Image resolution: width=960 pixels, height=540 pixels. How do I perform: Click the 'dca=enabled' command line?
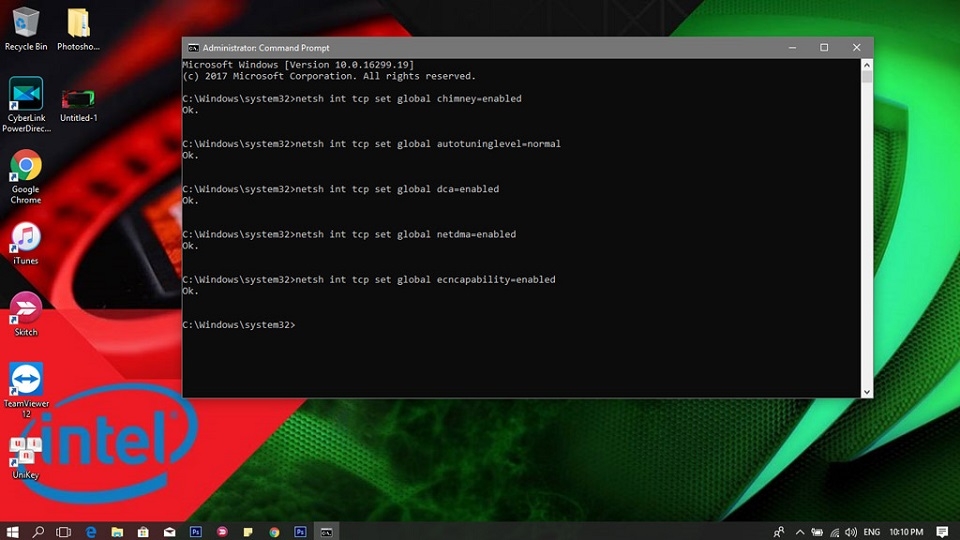pyautogui.click(x=341, y=189)
